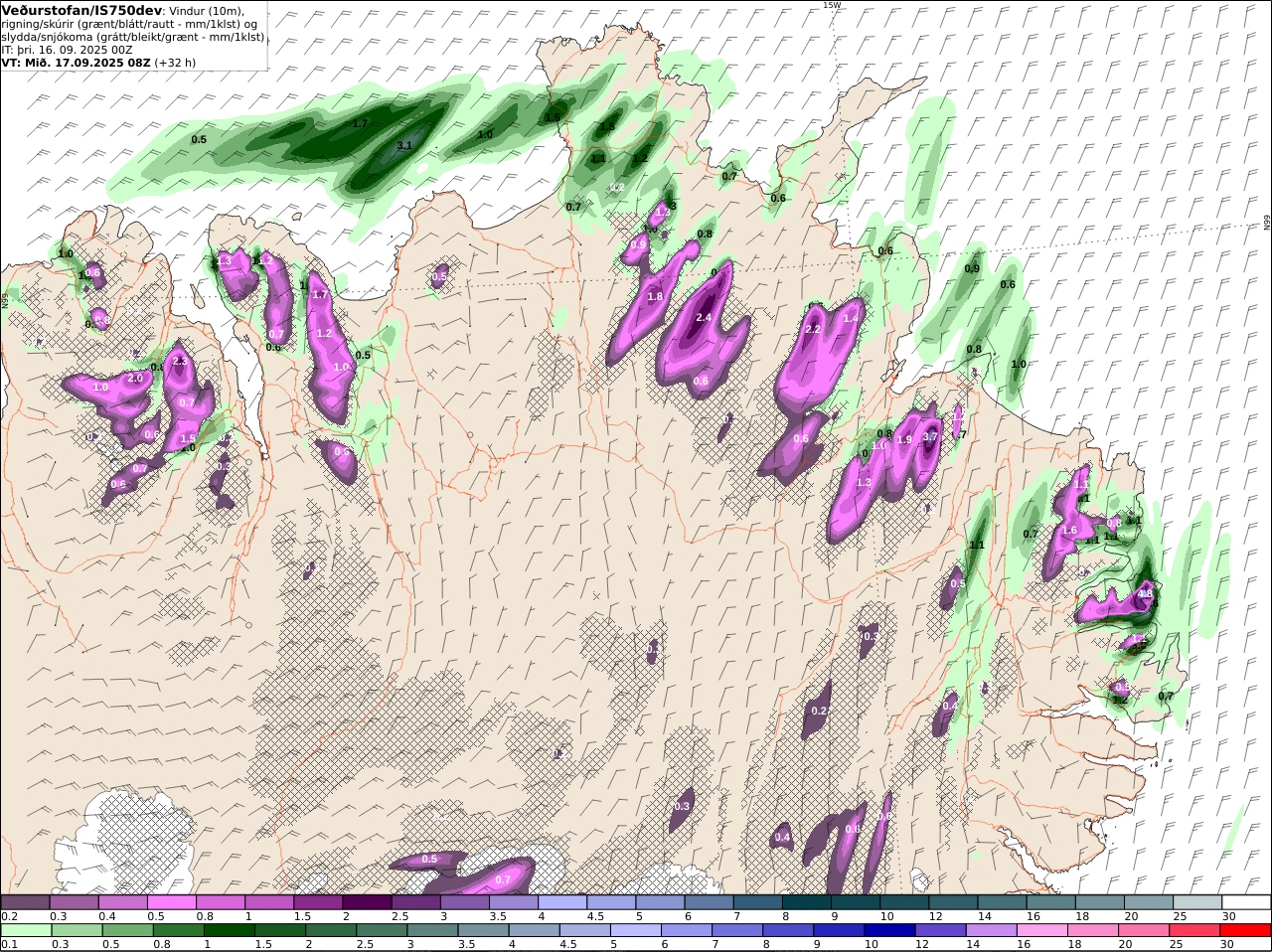Click the 2.2 snow value on the map
Screen dimensions: 1272x952
(813, 329)
